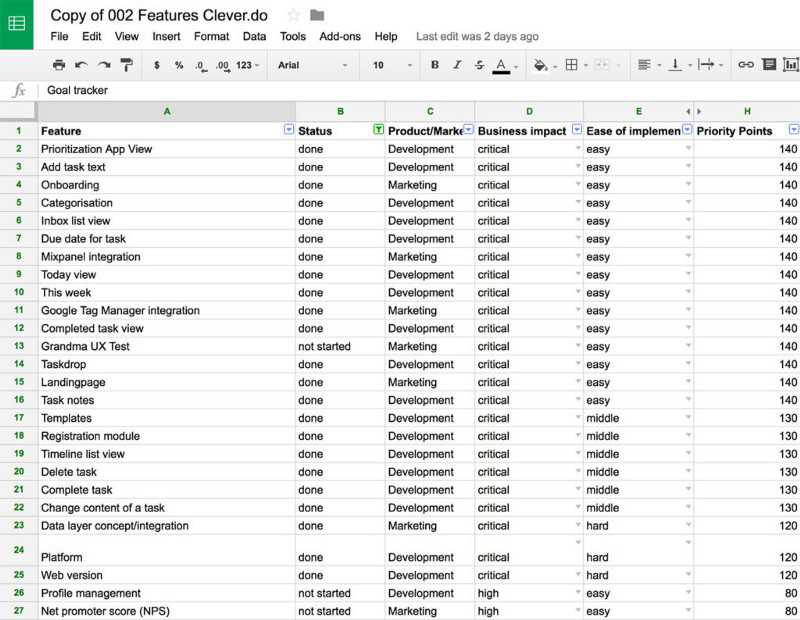Toggle bold text formatting

tap(434, 65)
